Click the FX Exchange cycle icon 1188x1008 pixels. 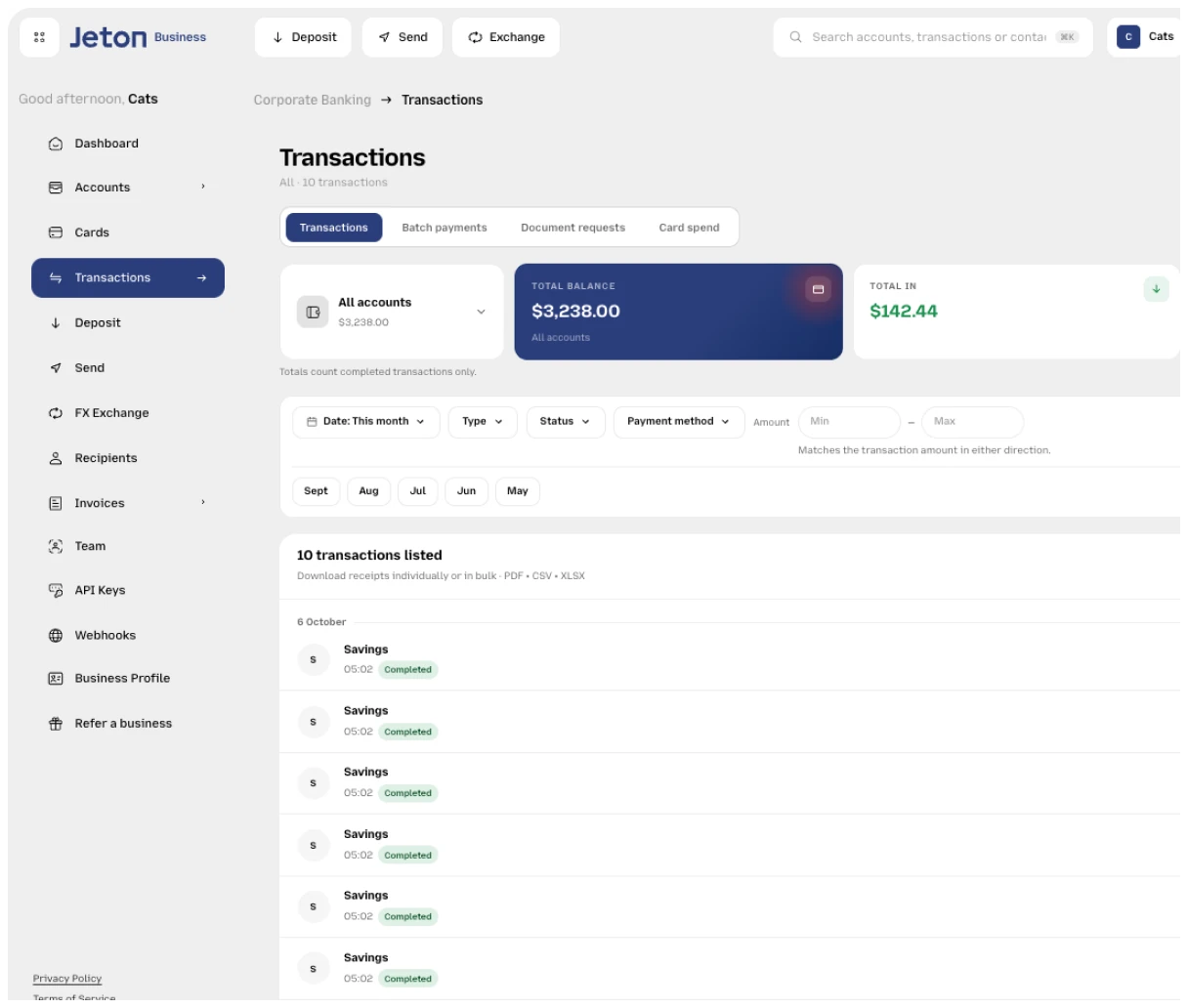tap(56, 413)
